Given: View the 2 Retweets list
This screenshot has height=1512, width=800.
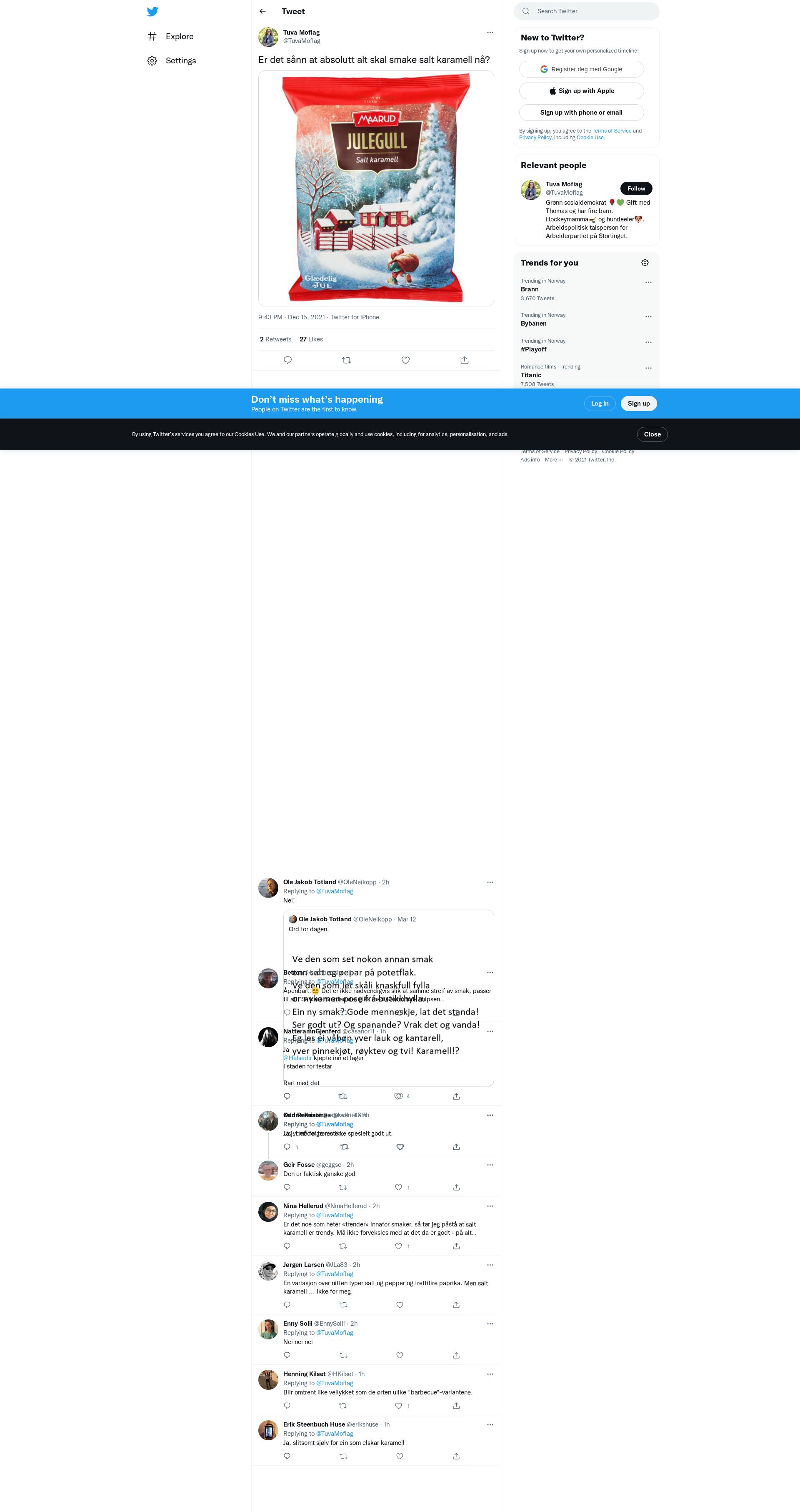Looking at the screenshot, I should [x=276, y=339].
